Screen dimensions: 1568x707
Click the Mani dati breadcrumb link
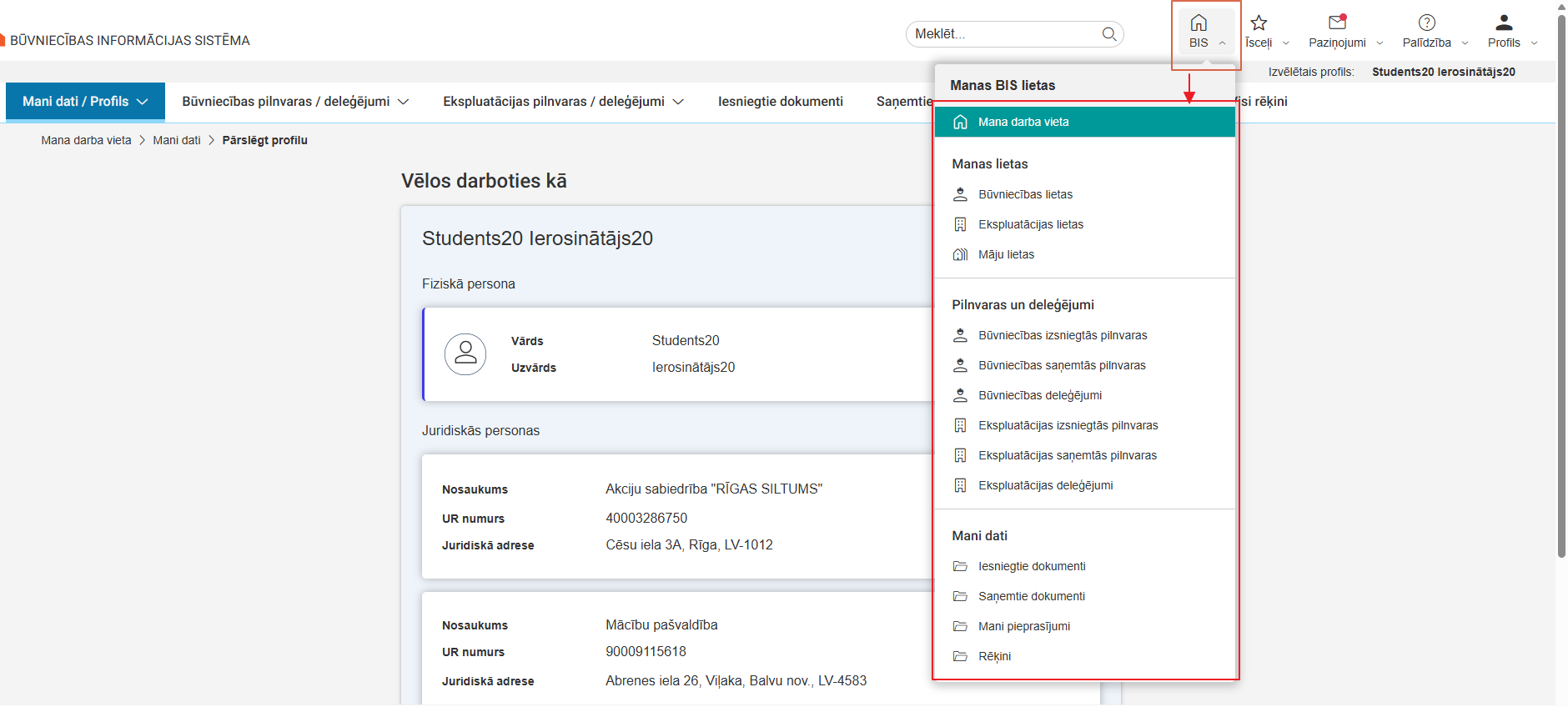click(x=177, y=141)
